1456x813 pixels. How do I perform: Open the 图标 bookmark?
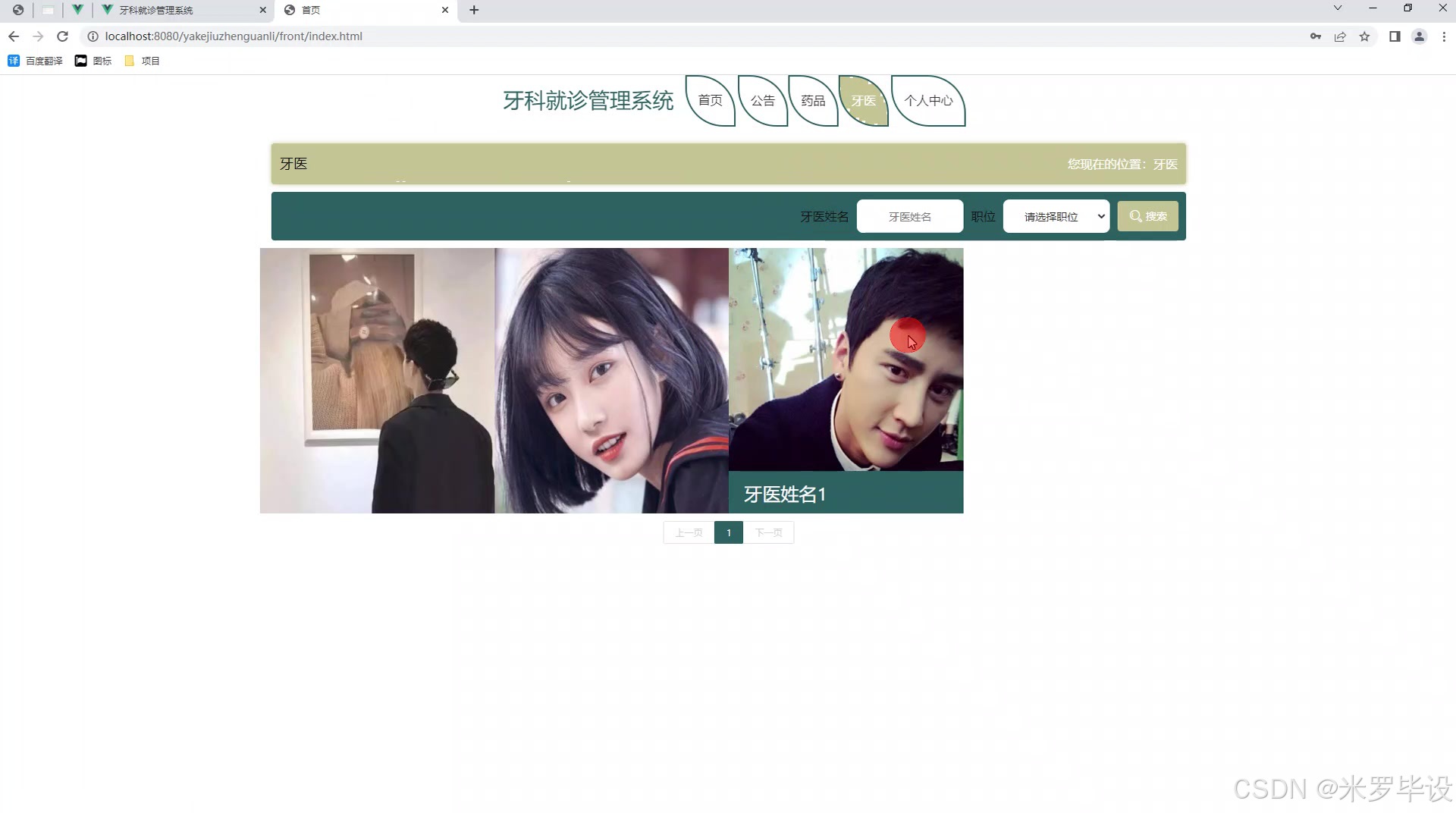click(93, 61)
